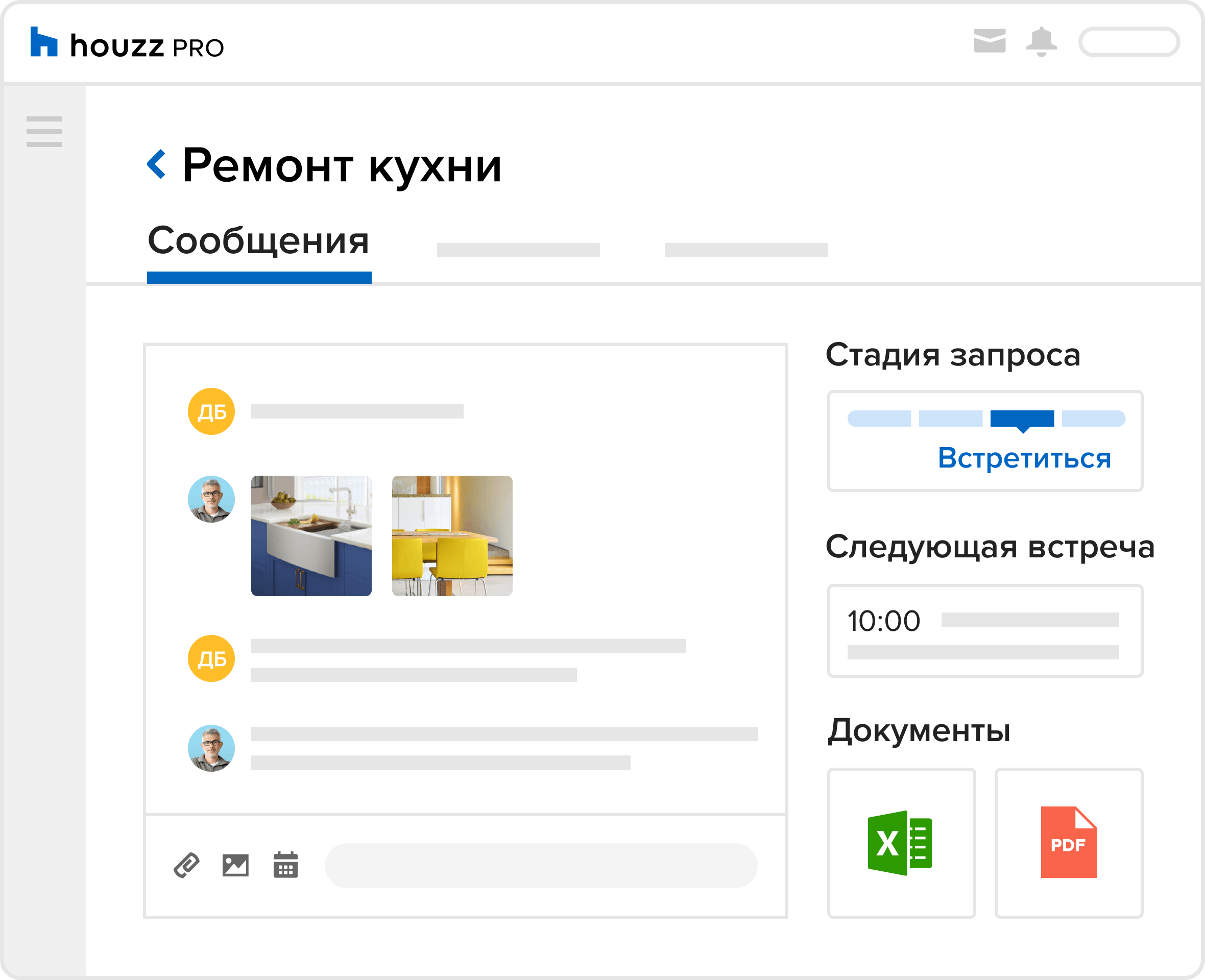Attach a file with paperclip icon
The image size is (1205, 980).
[186, 865]
